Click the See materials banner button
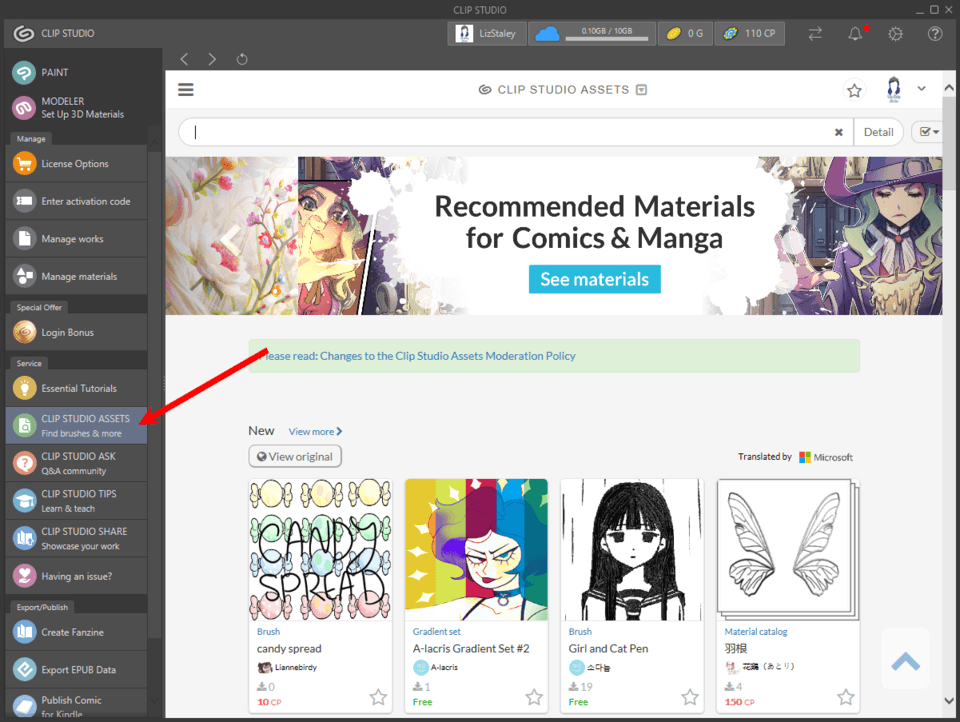 (x=594, y=279)
